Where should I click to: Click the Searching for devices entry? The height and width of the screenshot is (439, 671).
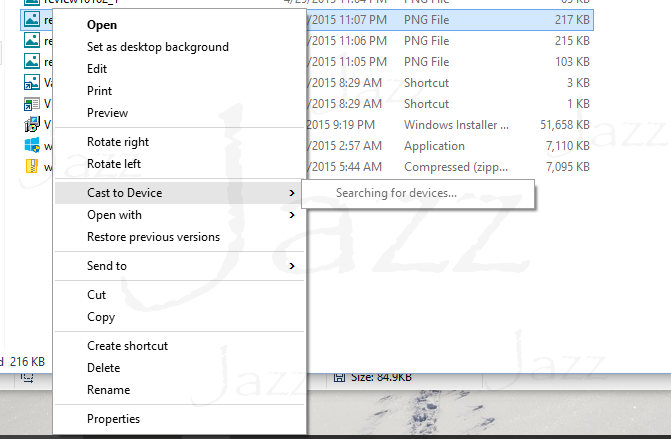396,193
